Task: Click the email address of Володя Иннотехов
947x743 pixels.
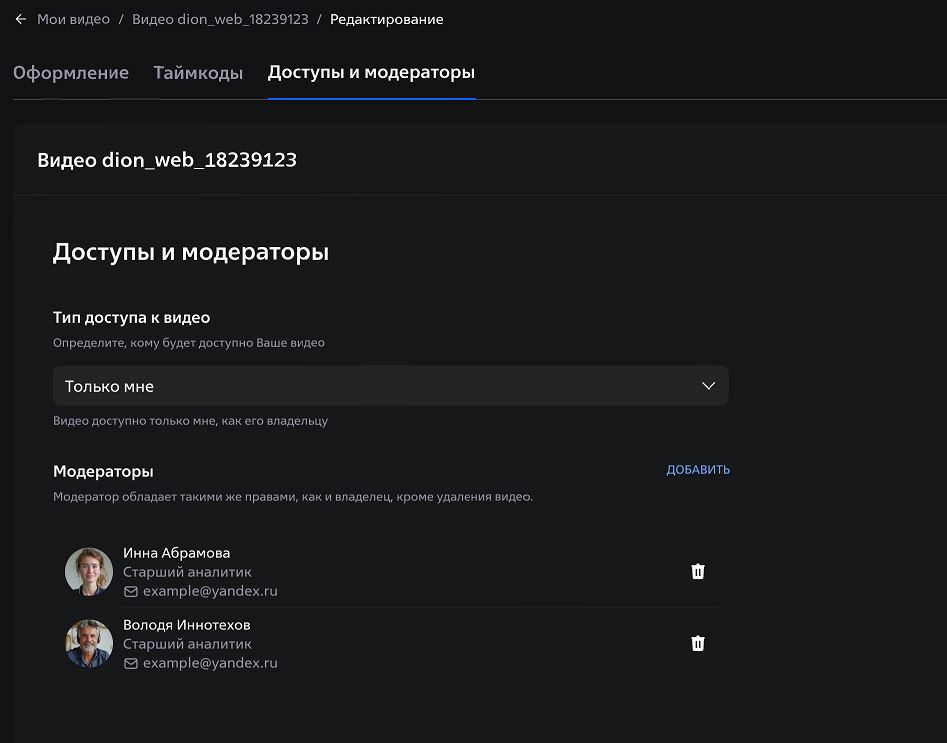Action: (210, 664)
